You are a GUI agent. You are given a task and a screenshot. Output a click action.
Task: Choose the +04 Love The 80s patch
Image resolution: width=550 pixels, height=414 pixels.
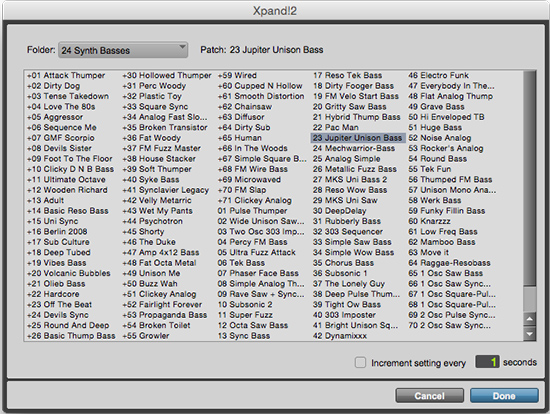pos(61,107)
